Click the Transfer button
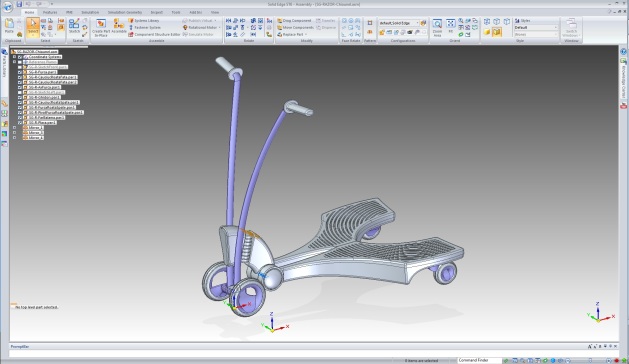 326,20
